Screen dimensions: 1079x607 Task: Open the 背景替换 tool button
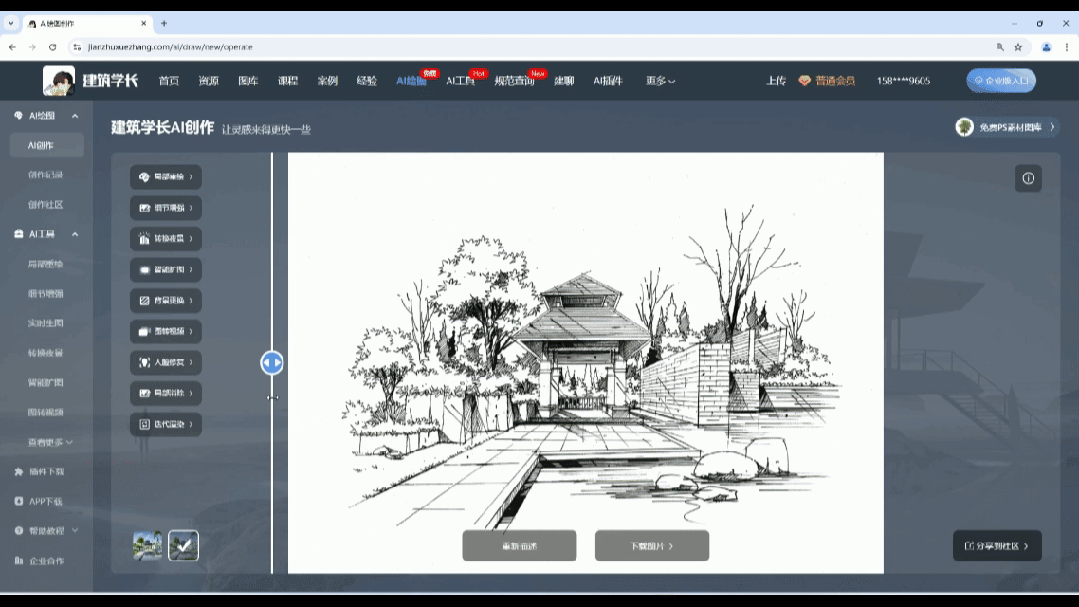tap(166, 301)
